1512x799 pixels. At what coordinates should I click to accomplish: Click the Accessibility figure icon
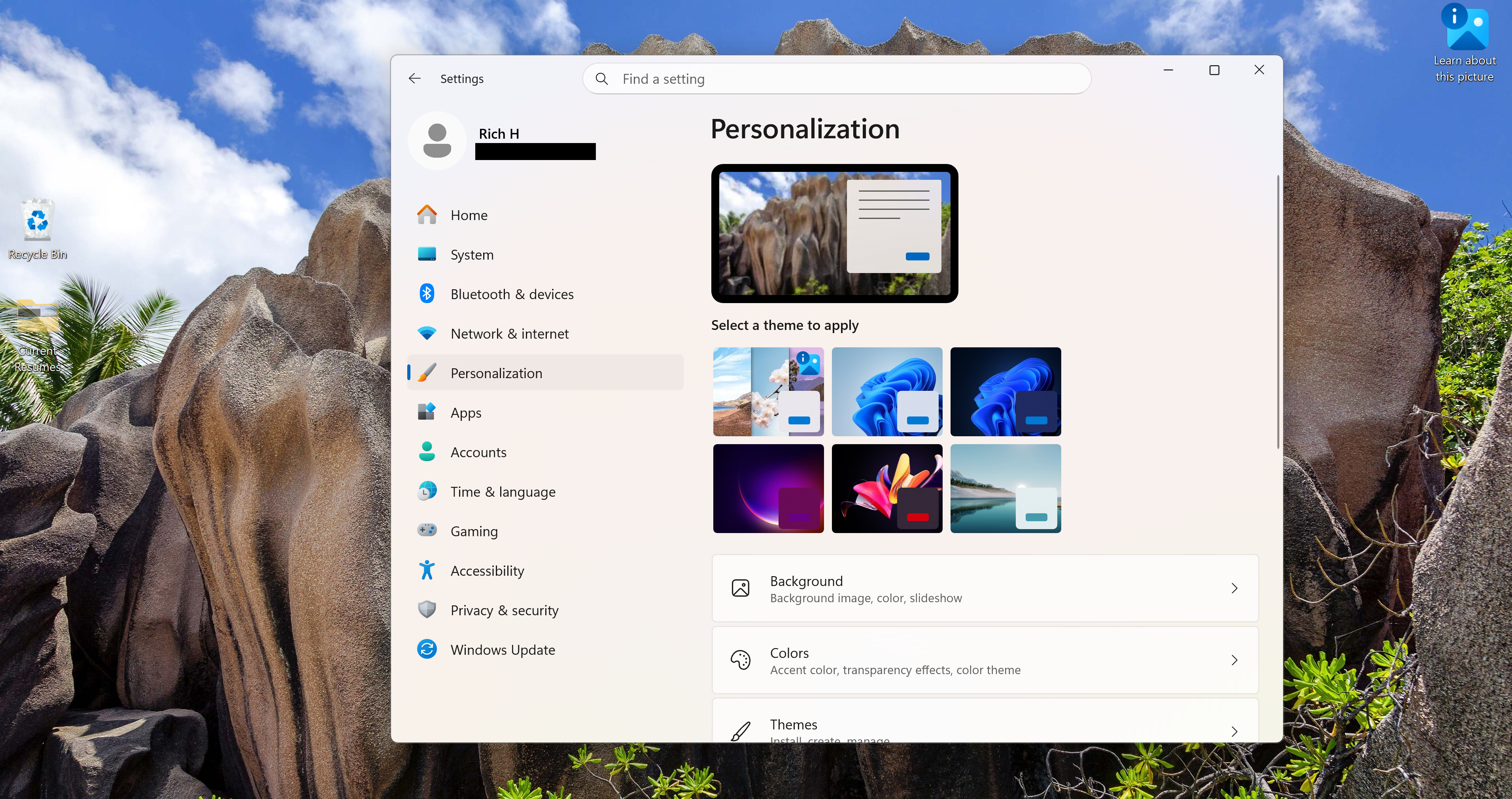pos(427,570)
